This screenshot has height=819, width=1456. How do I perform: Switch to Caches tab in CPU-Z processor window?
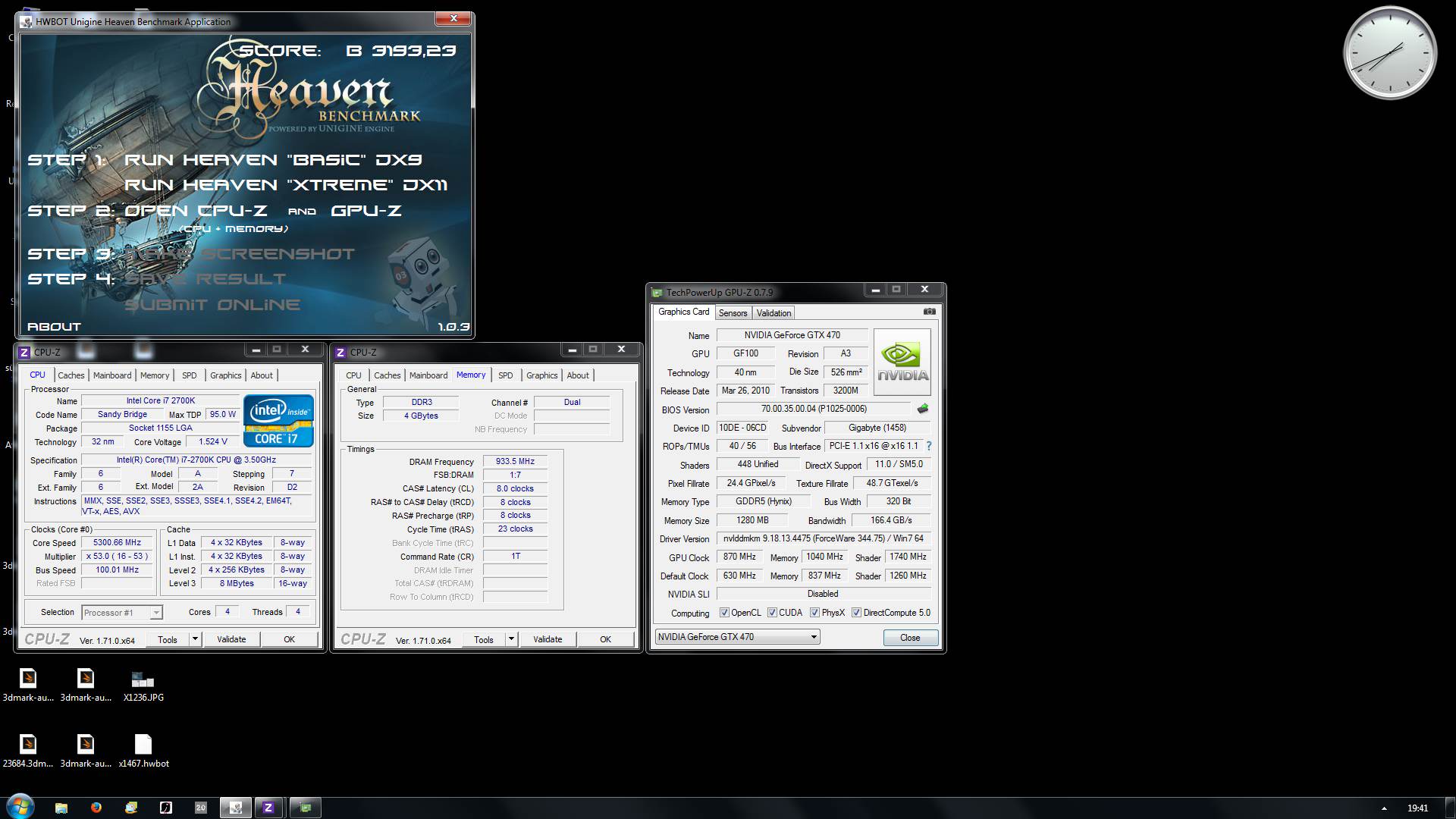[x=71, y=375]
